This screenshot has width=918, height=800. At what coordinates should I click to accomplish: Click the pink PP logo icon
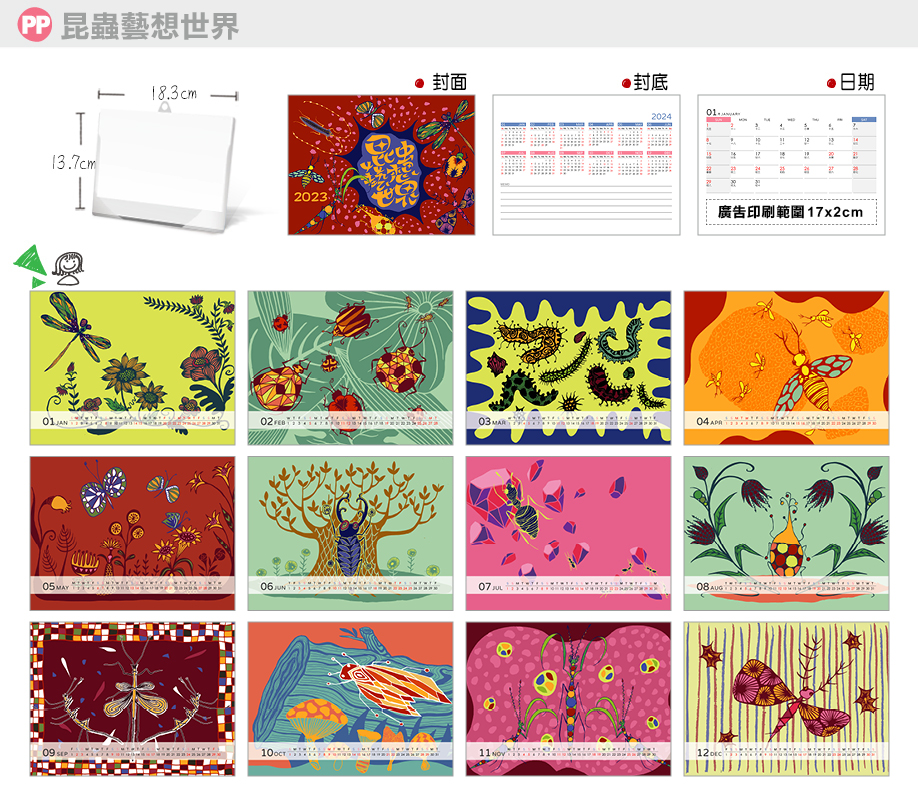(35, 25)
